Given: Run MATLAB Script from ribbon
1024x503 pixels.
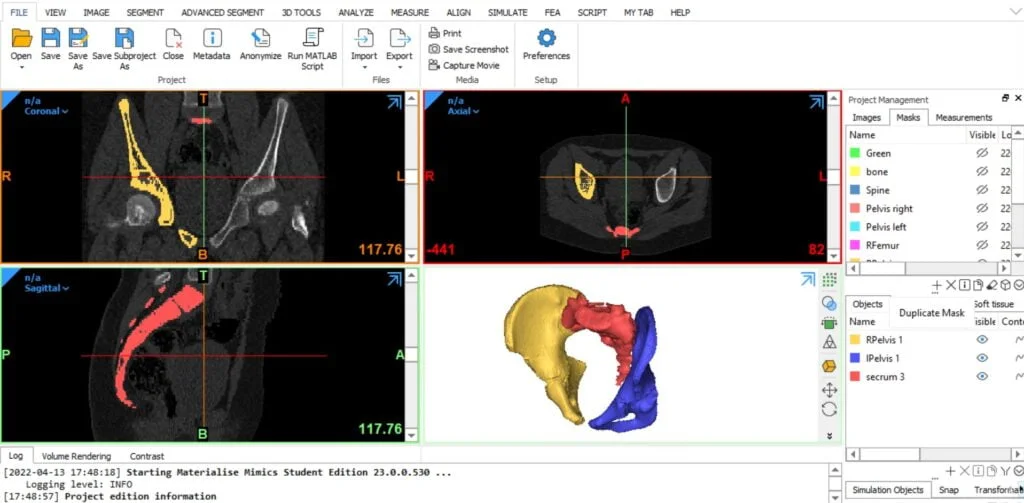Looking at the screenshot, I should pos(312,38).
